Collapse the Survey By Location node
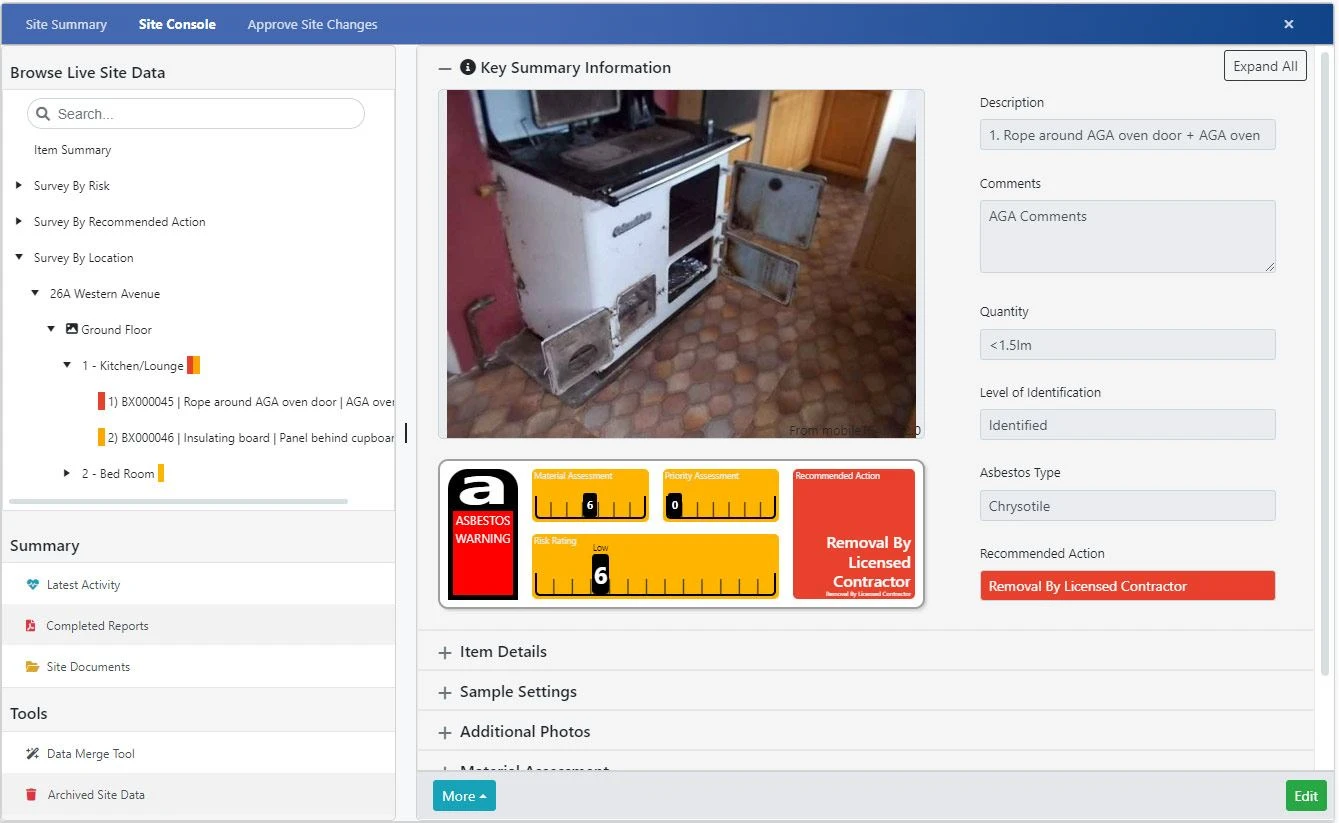This screenshot has height=823, width=1339. coord(19,258)
